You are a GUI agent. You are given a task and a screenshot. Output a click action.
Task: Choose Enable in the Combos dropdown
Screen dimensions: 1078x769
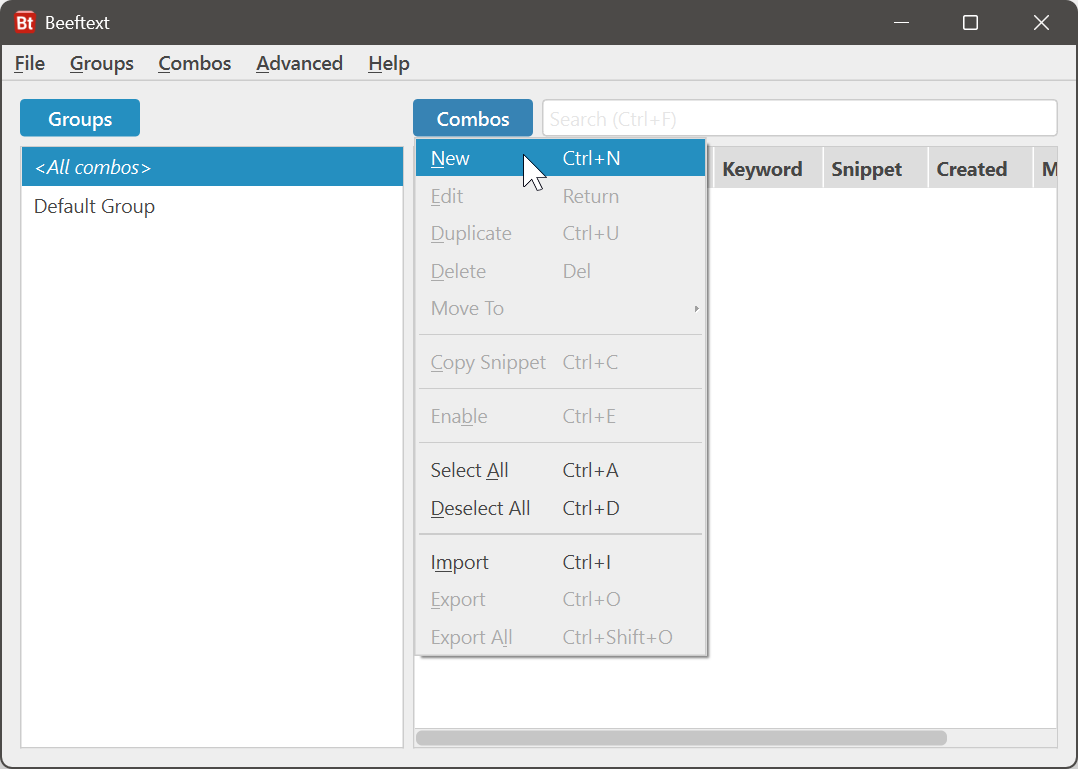[561, 416]
